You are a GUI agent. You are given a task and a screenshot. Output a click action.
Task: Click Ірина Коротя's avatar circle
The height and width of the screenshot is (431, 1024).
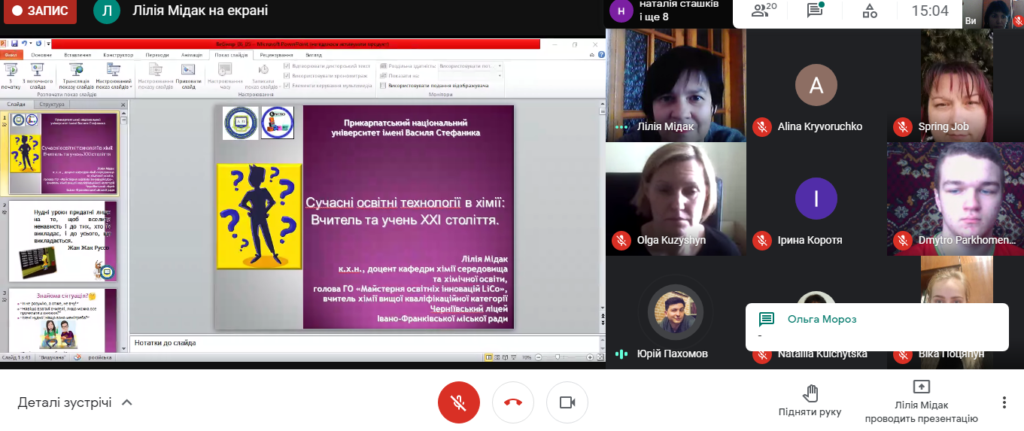tap(815, 199)
